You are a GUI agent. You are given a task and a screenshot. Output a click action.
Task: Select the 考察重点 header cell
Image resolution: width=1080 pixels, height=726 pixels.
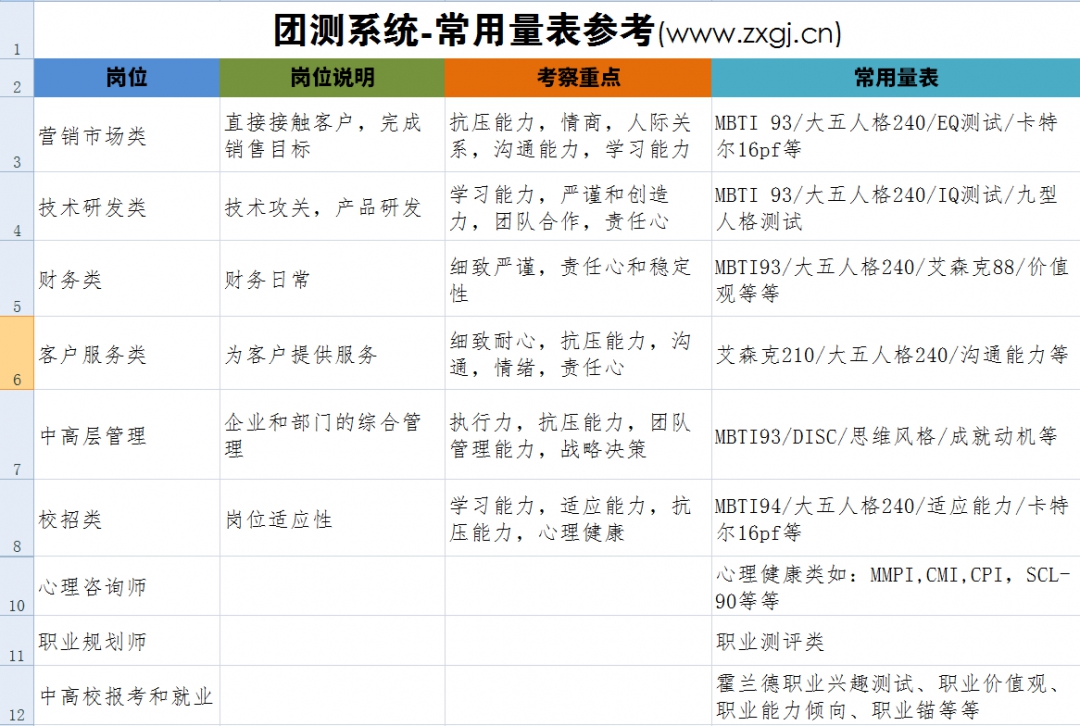coord(578,78)
